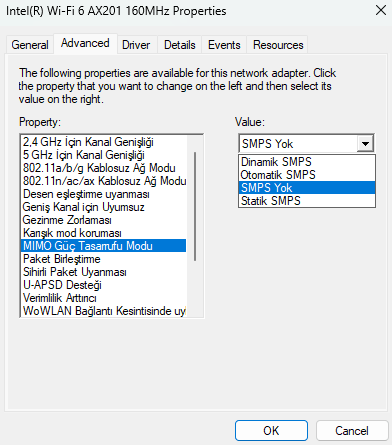Select 2,4 GHz İçin Kanal Genişliği property
Screen dimensions: 392x445
104,142
